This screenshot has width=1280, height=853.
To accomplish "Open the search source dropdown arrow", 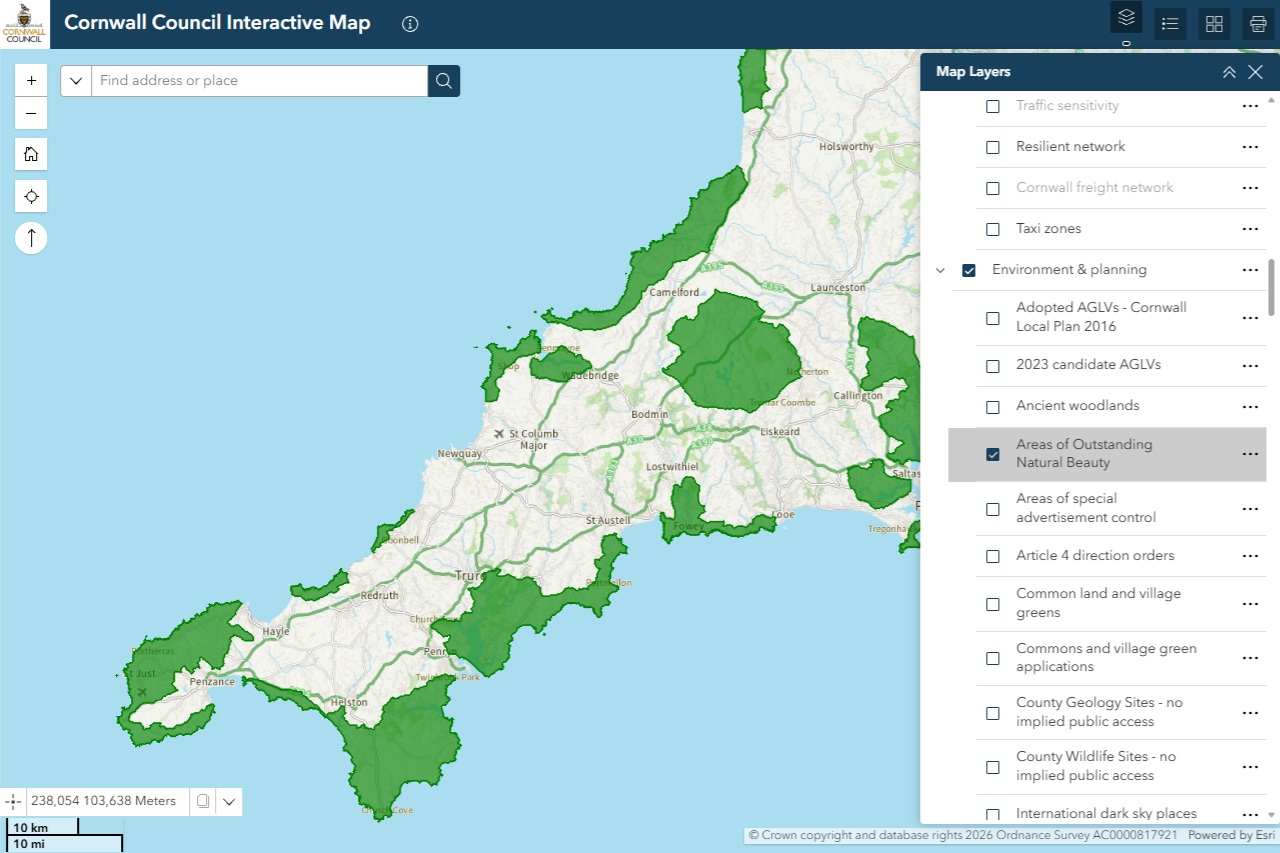I will click(76, 81).
